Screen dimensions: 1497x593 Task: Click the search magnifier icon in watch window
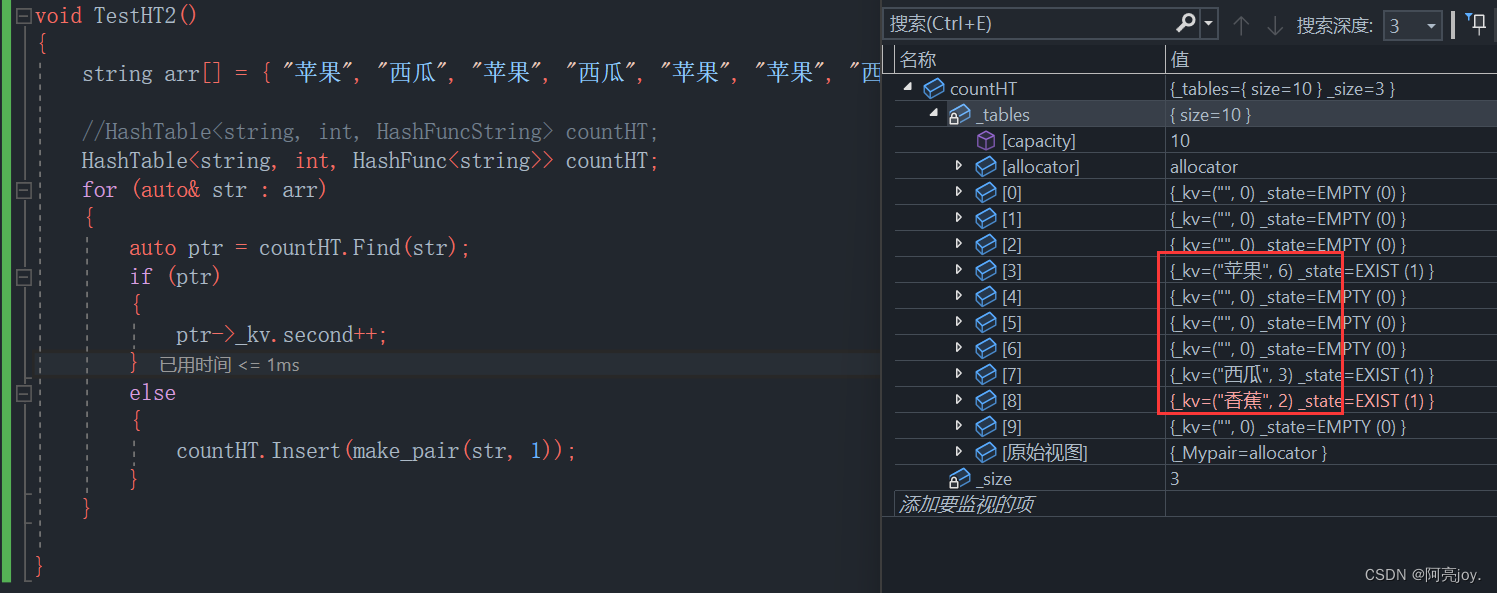[x=1185, y=23]
